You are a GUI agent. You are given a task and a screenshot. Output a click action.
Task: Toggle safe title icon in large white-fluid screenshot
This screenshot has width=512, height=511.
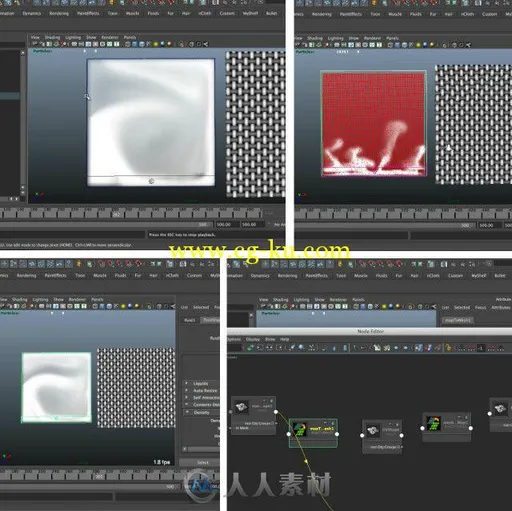pos(117,44)
